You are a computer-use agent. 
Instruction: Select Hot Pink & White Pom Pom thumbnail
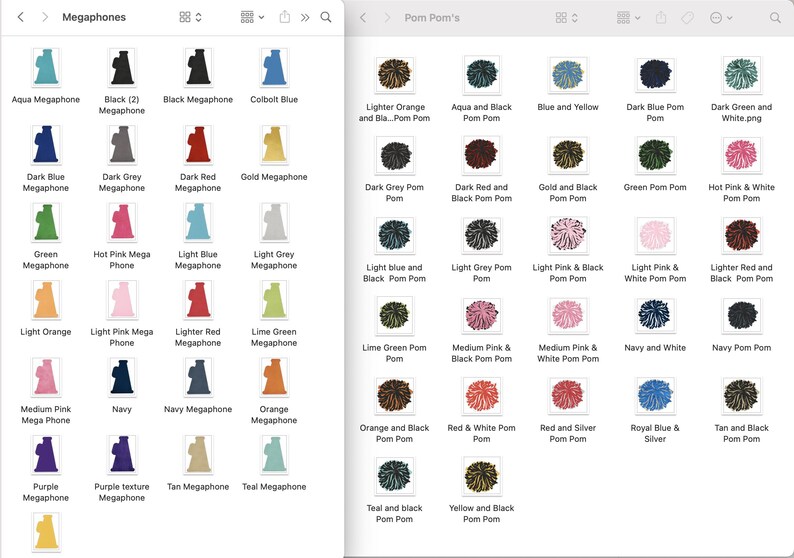[742, 155]
